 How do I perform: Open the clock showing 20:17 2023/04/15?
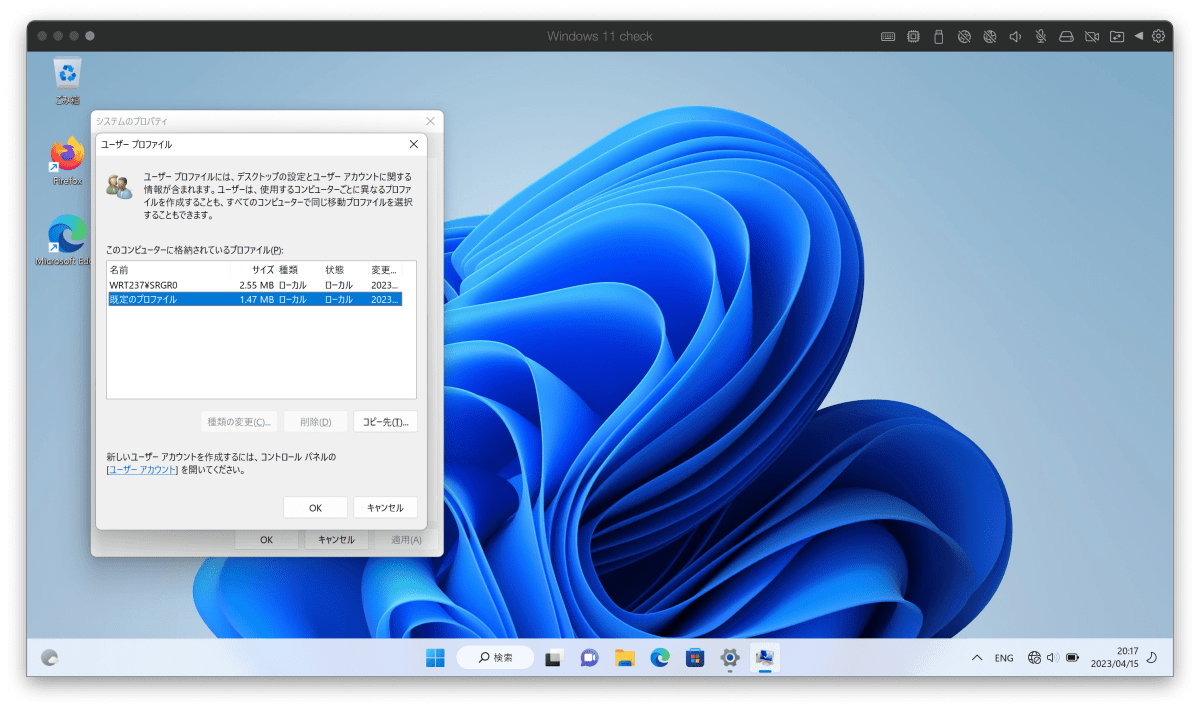tap(1114, 657)
